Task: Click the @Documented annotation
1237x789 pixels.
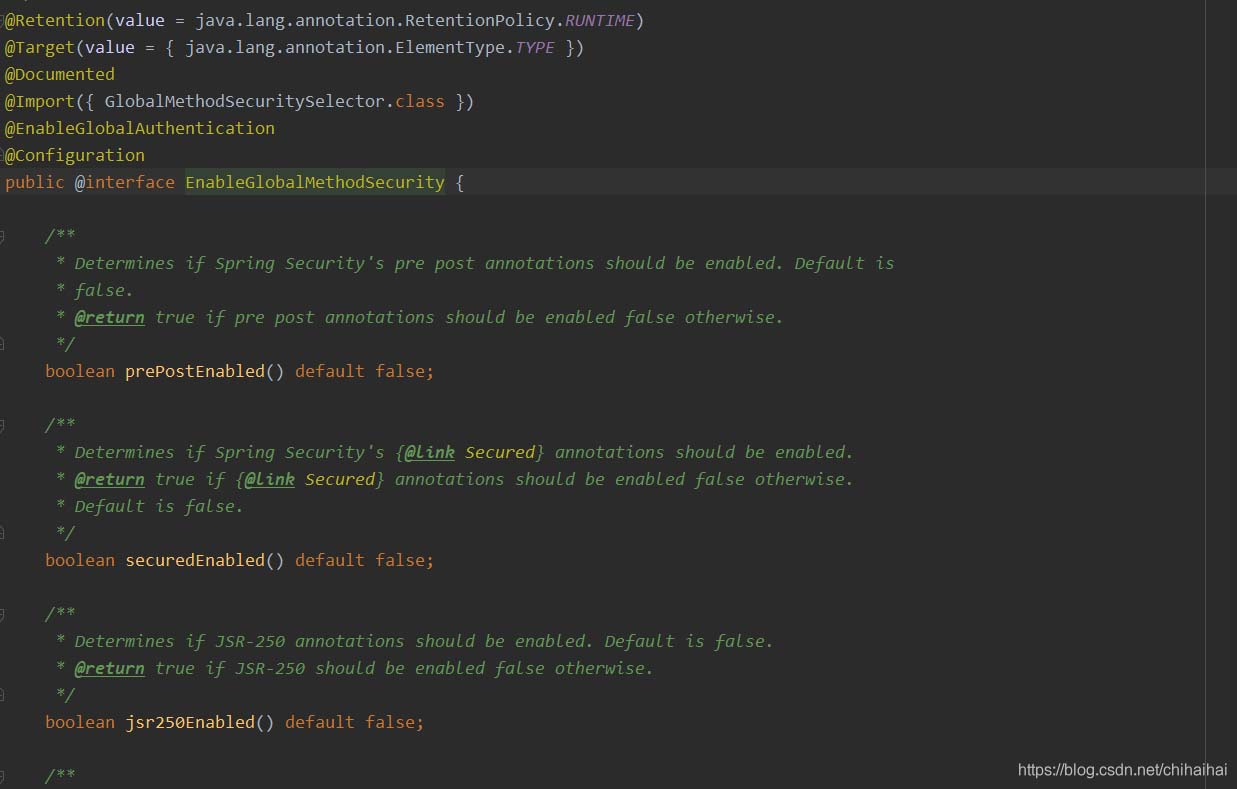Action: point(60,74)
